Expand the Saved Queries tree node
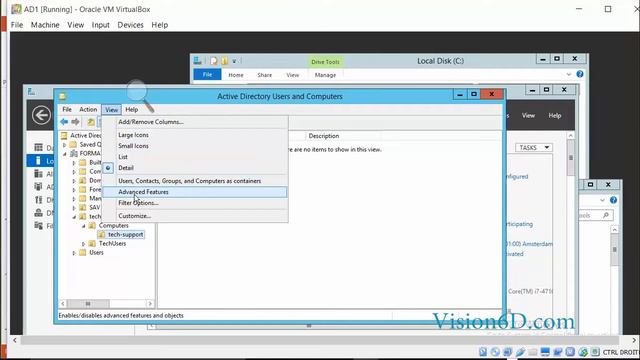 pyautogui.click(x=64, y=144)
